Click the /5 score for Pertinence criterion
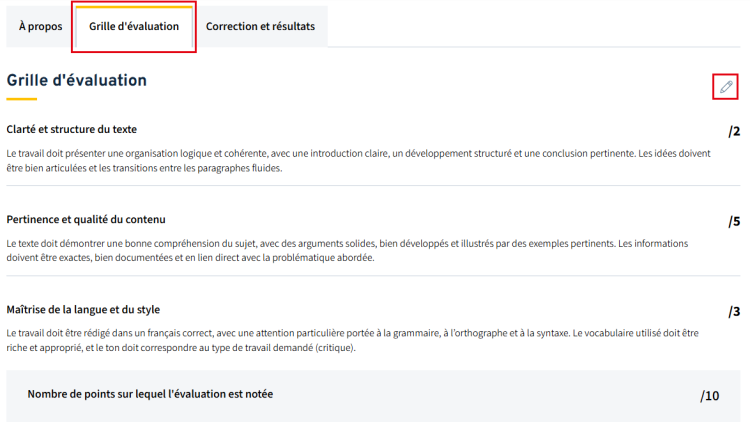Screen dimensions: 750x429 (734, 221)
